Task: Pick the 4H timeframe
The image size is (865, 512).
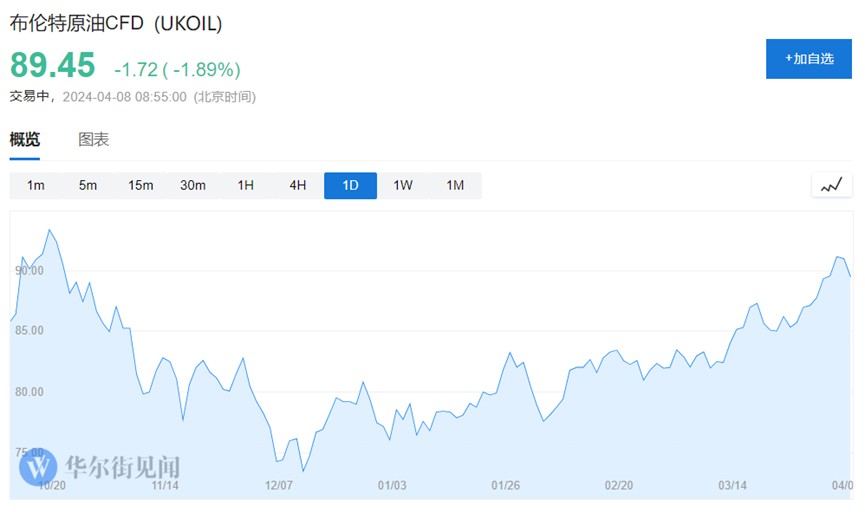Action: click(298, 185)
